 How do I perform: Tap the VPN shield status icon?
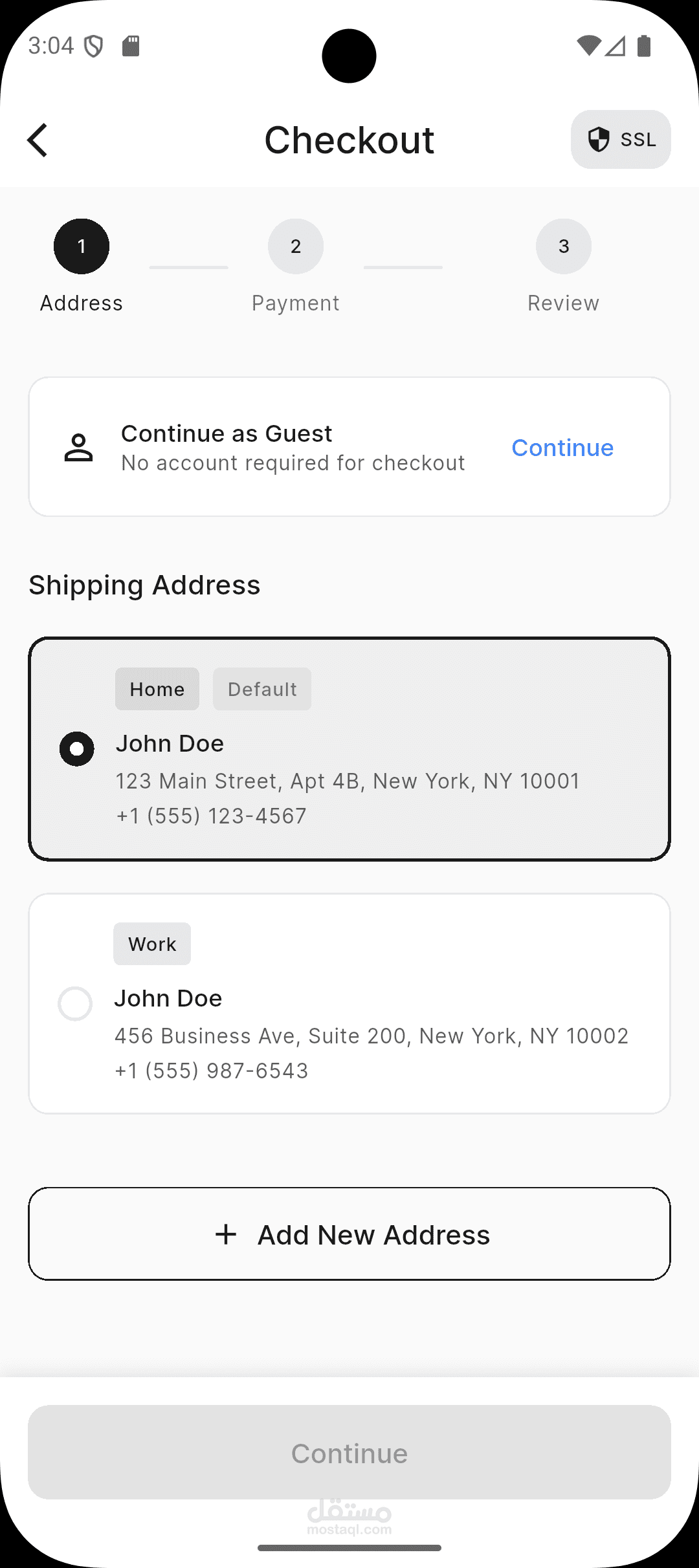click(x=94, y=46)
